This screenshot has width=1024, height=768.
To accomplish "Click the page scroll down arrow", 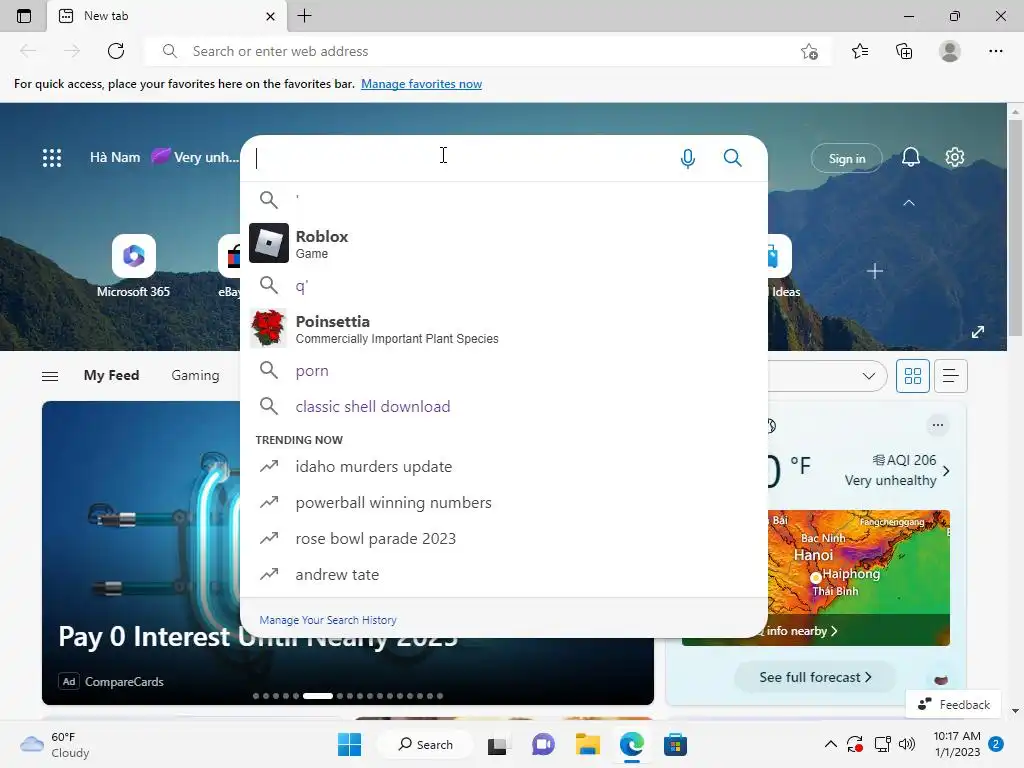I will click(x=1015, y=711).
